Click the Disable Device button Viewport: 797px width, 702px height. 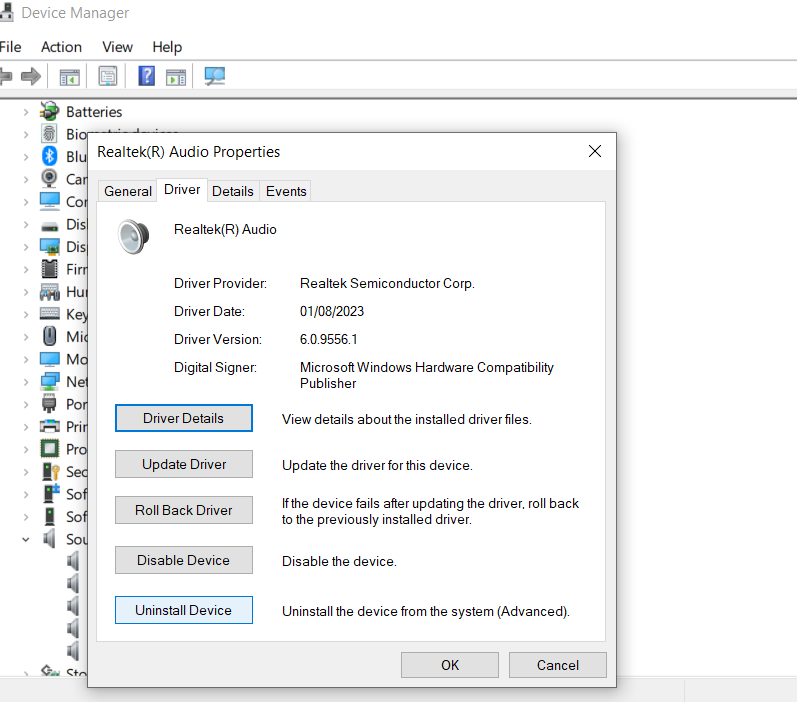183,560
